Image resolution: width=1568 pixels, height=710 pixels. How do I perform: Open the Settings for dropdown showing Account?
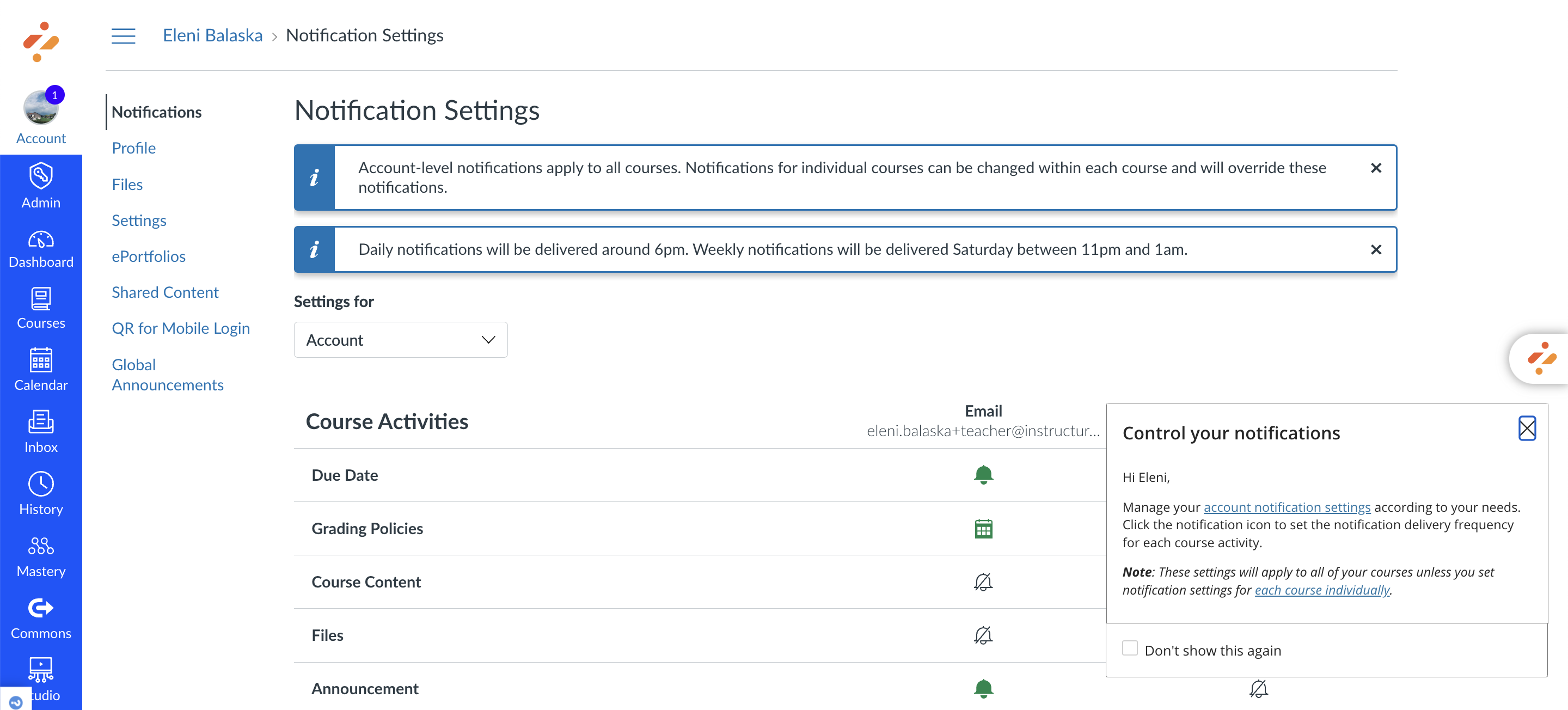tap(400, 340)
